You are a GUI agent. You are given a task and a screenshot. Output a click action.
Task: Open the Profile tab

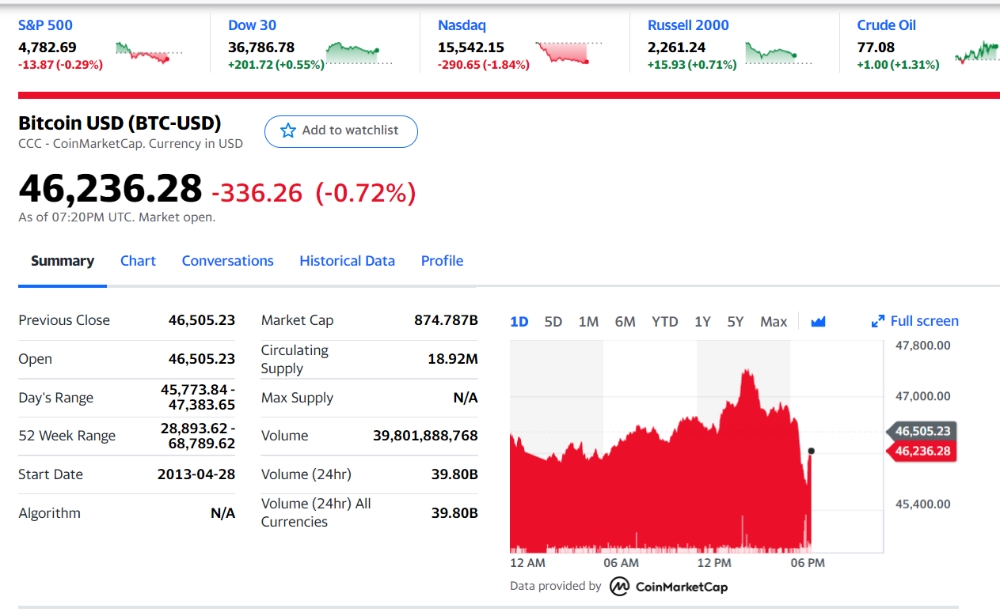442,261
